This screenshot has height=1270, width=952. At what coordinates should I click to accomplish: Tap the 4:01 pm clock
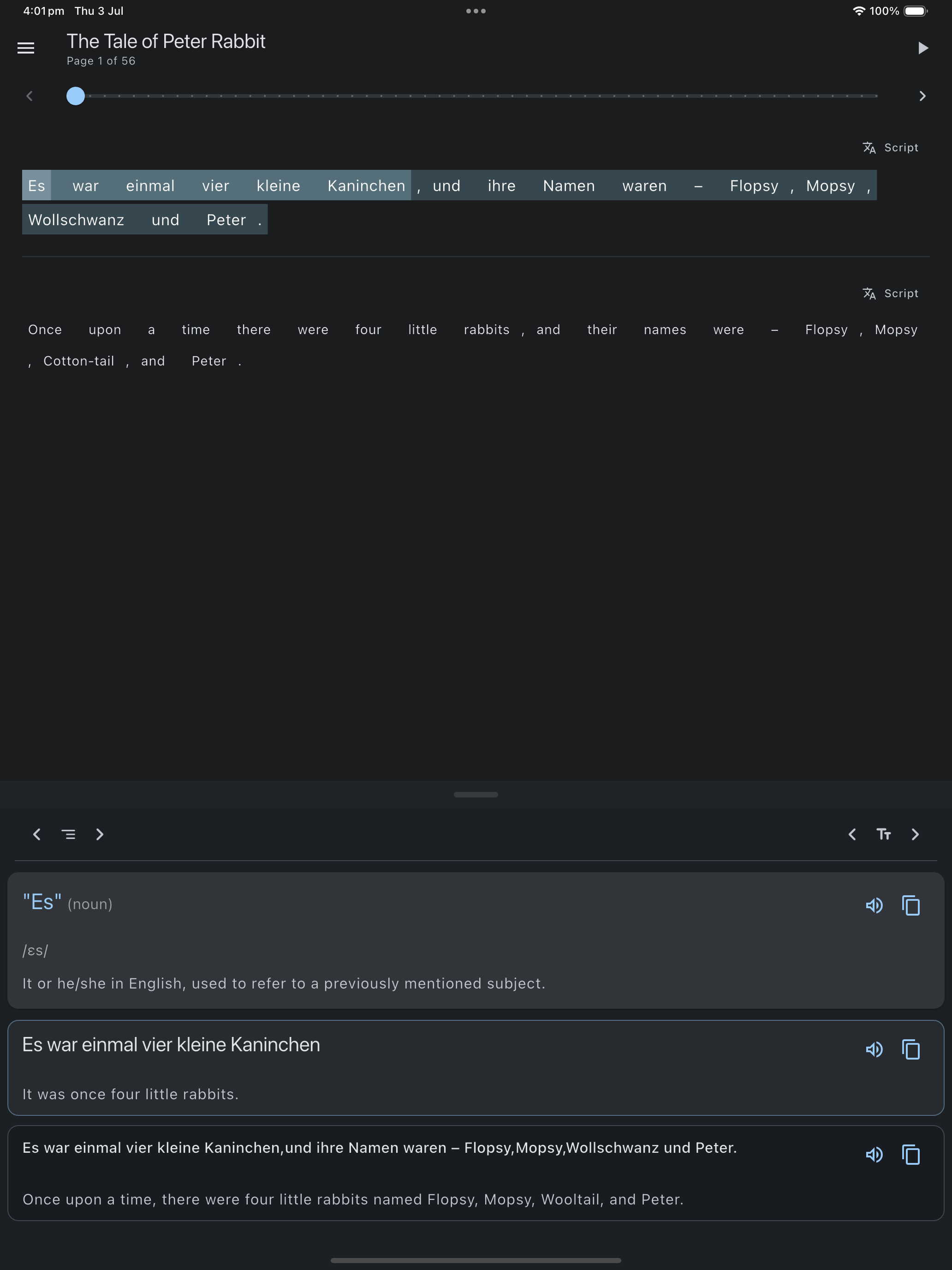click(x=44, y=11)
